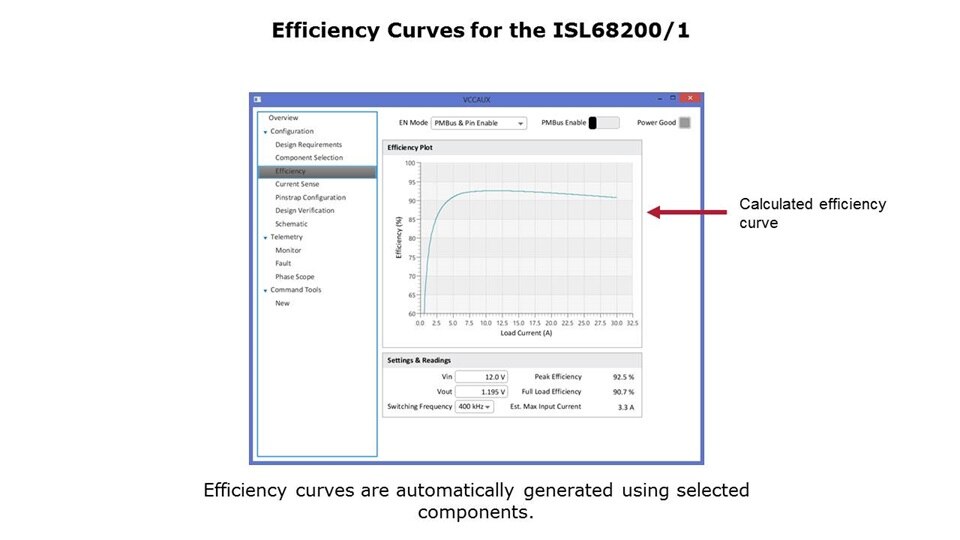Viewport: 960px width, 540px height.
Task: Minimize the VCCAUX window
Action: pos(660,98)
